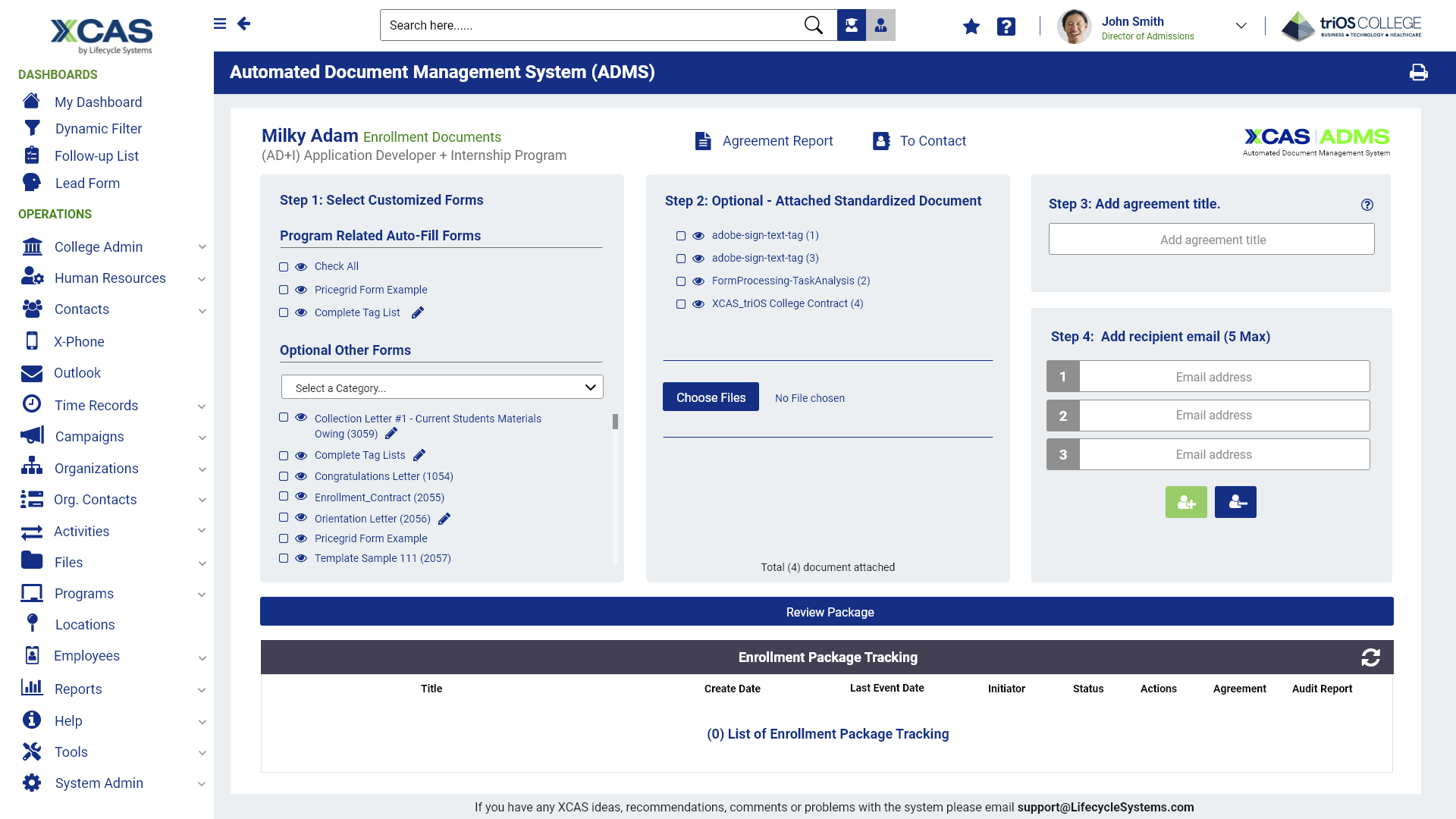Check the XCAS_triOS College Contract checkbox
1456x819 pixels.
click(681, 304)
